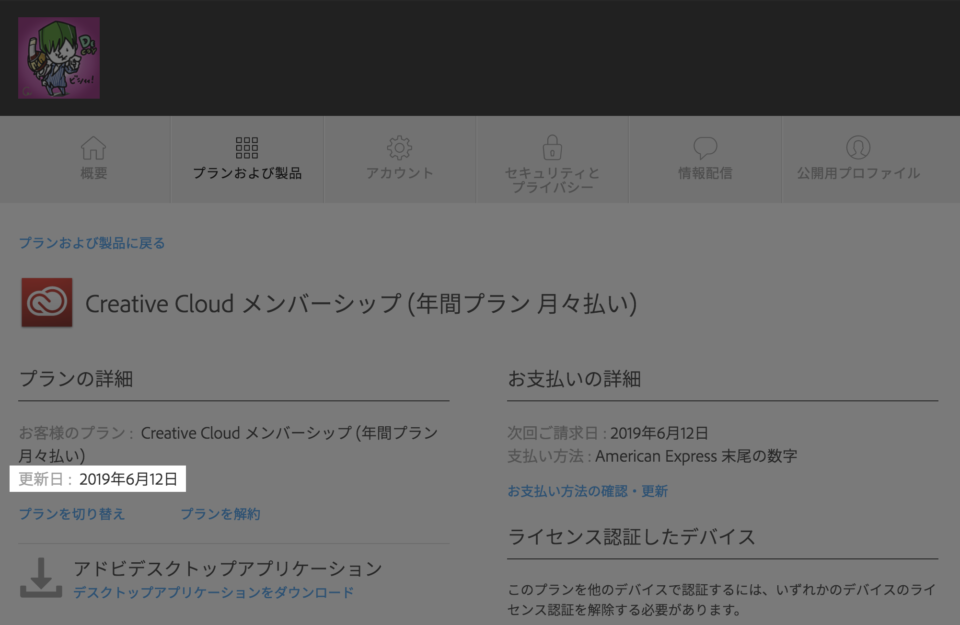Click デスクトップアプリケーションをダウンロード link
The height and width of the screenshot is (625, 960).
(x=214, y=593)
